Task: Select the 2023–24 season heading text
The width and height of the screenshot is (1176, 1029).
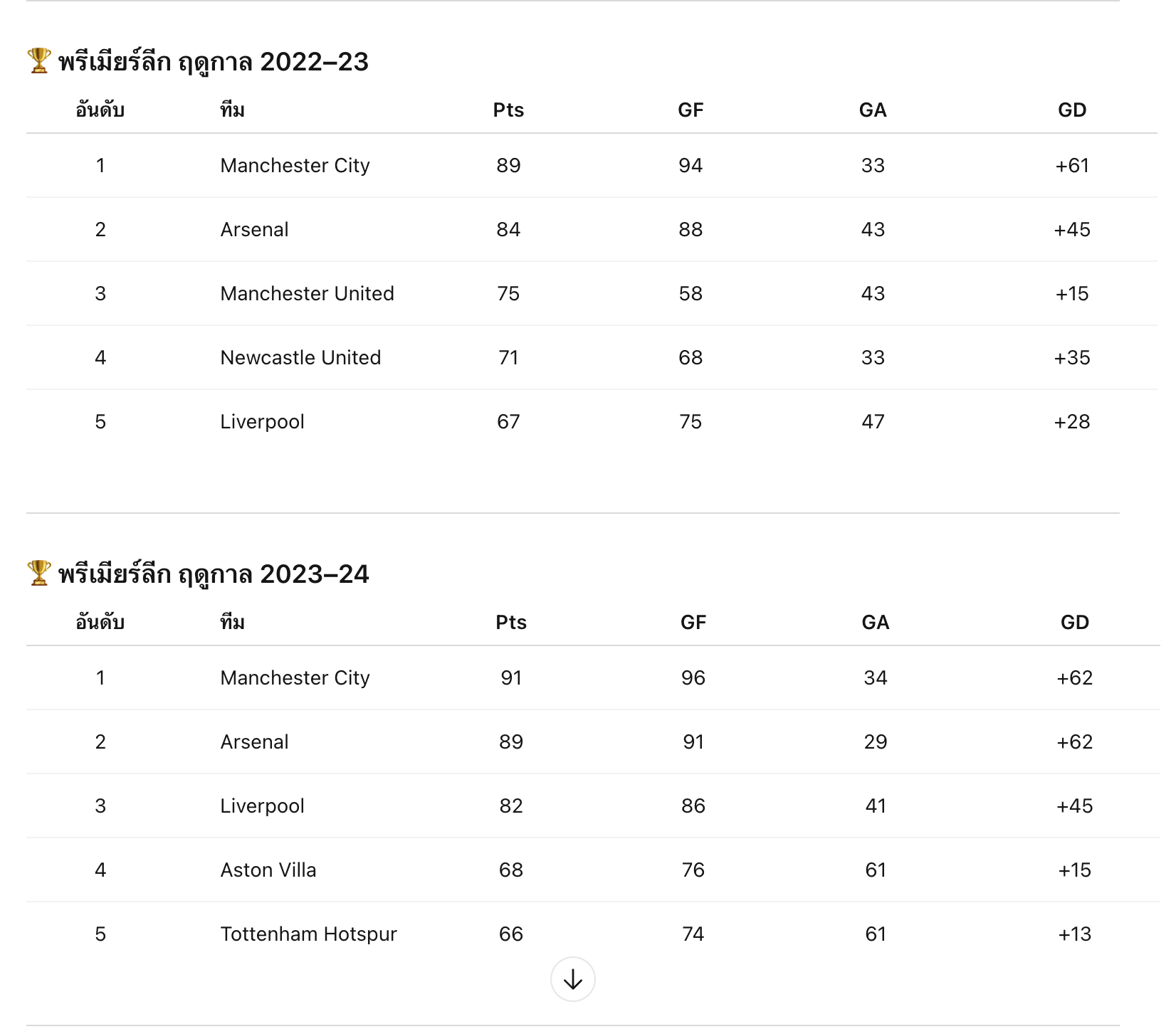Action: (214, 574)
